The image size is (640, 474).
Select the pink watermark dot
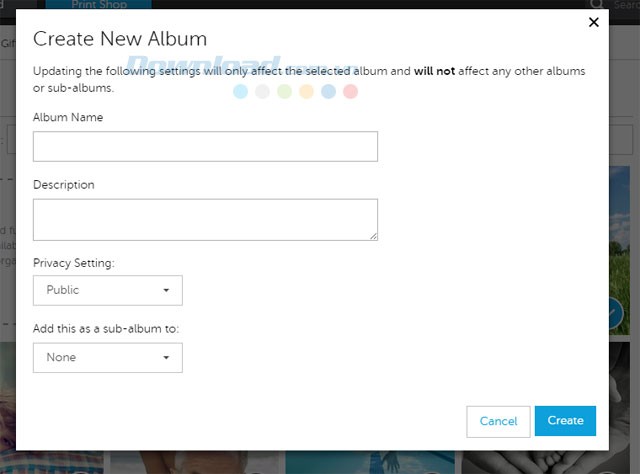point(350,92)
